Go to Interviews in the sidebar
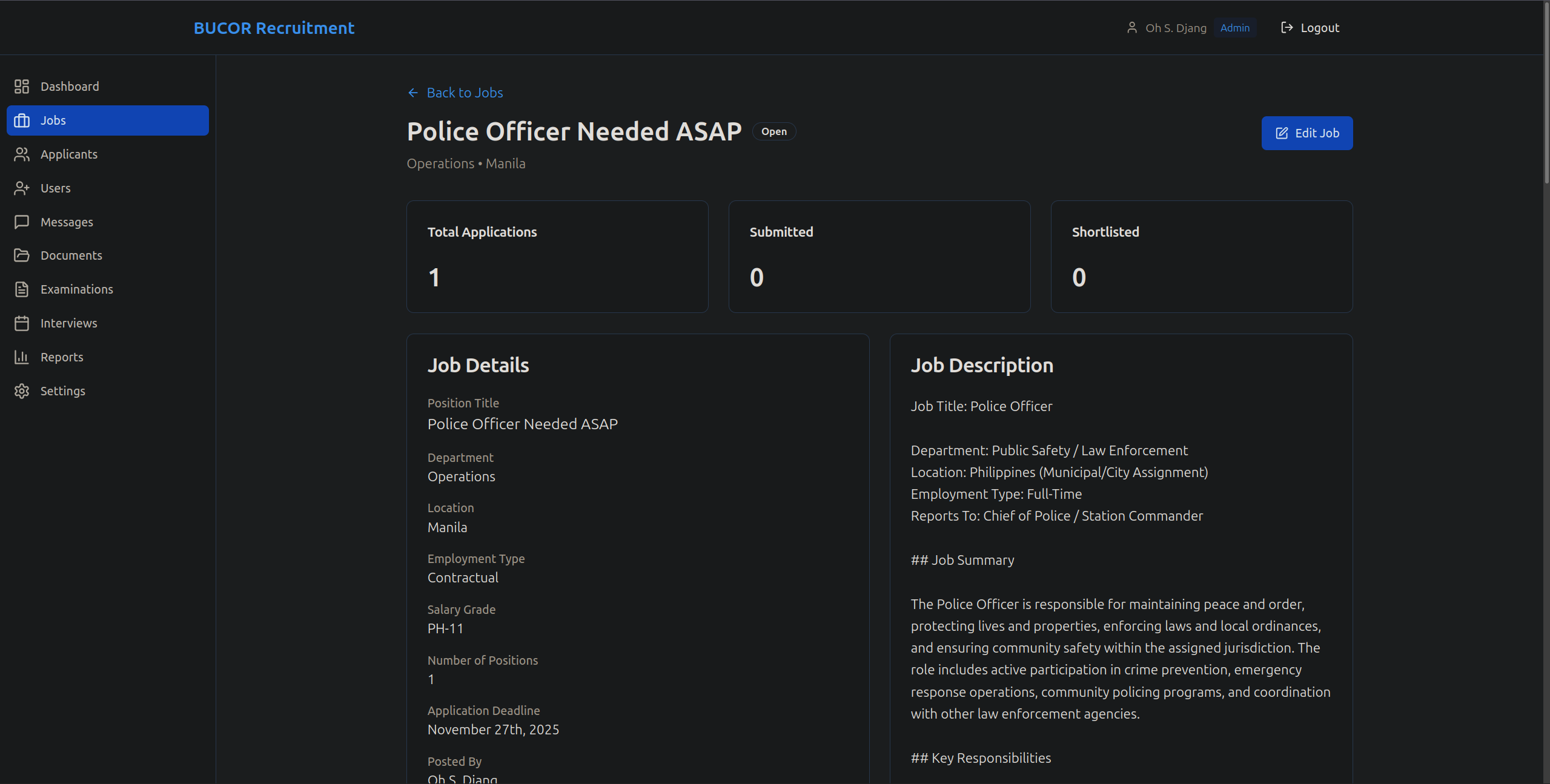1550x784 pixels. [x=68, y=323]
